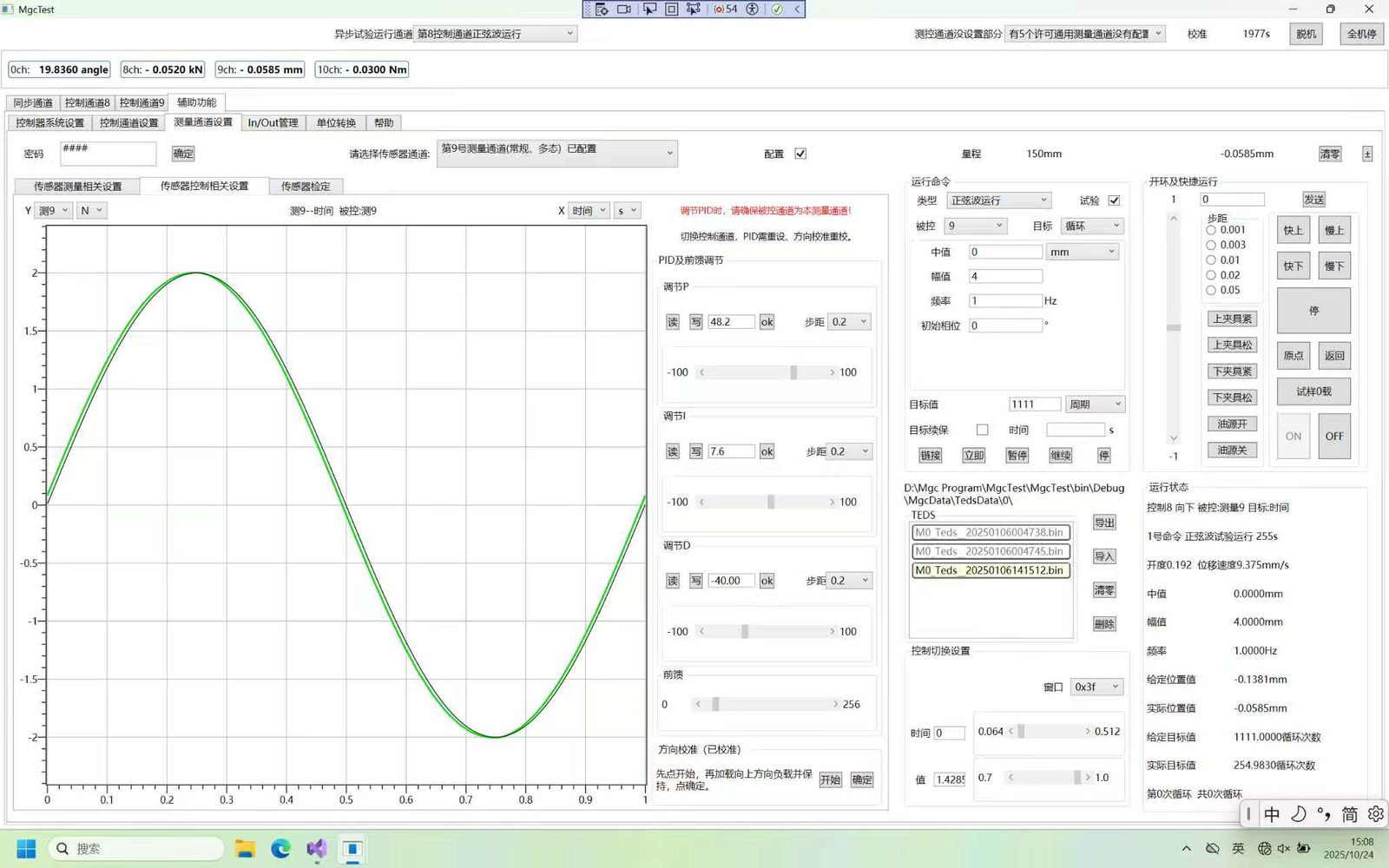Activate the Select Element cursor tool
Screen dimensions: 1389x868
point(649,9)
